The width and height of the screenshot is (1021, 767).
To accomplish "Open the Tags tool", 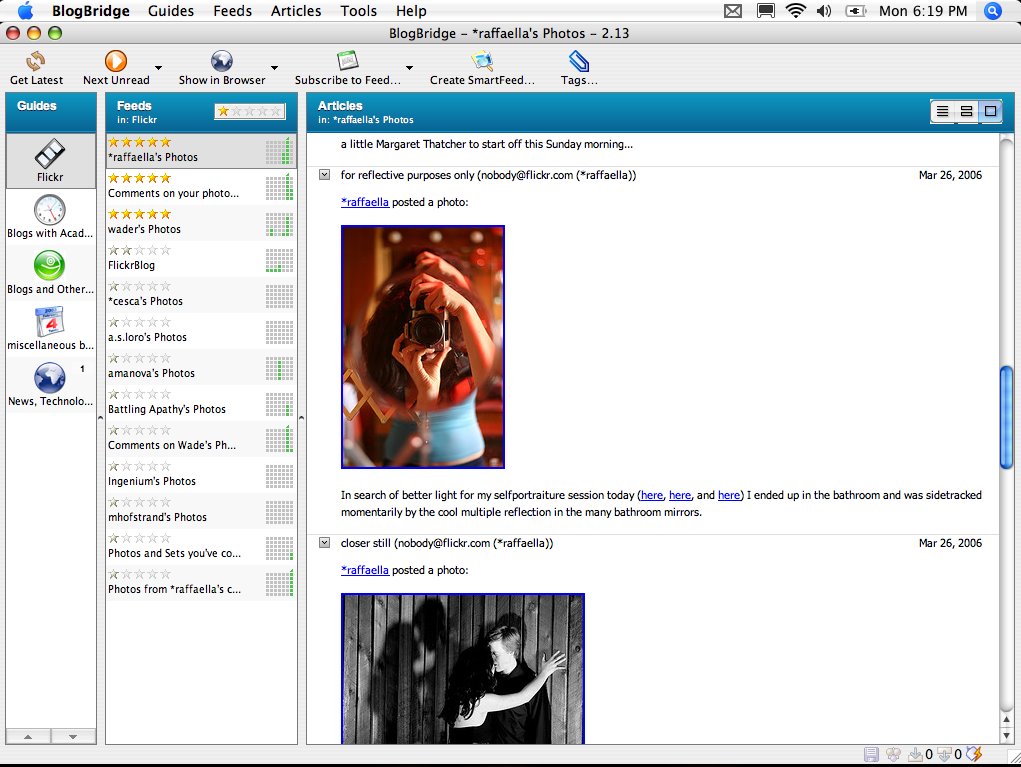I will click(x=579, y=68).
